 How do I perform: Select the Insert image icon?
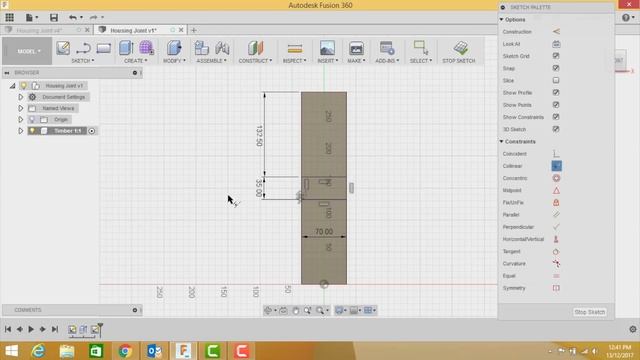(327, 48)
